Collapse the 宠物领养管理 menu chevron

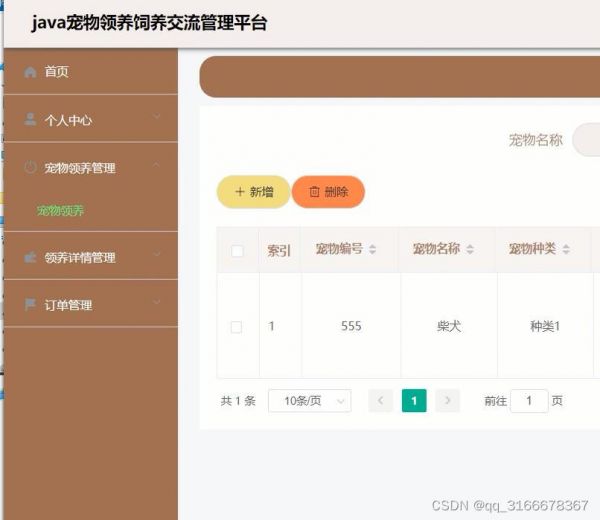(x=156, y=164)
